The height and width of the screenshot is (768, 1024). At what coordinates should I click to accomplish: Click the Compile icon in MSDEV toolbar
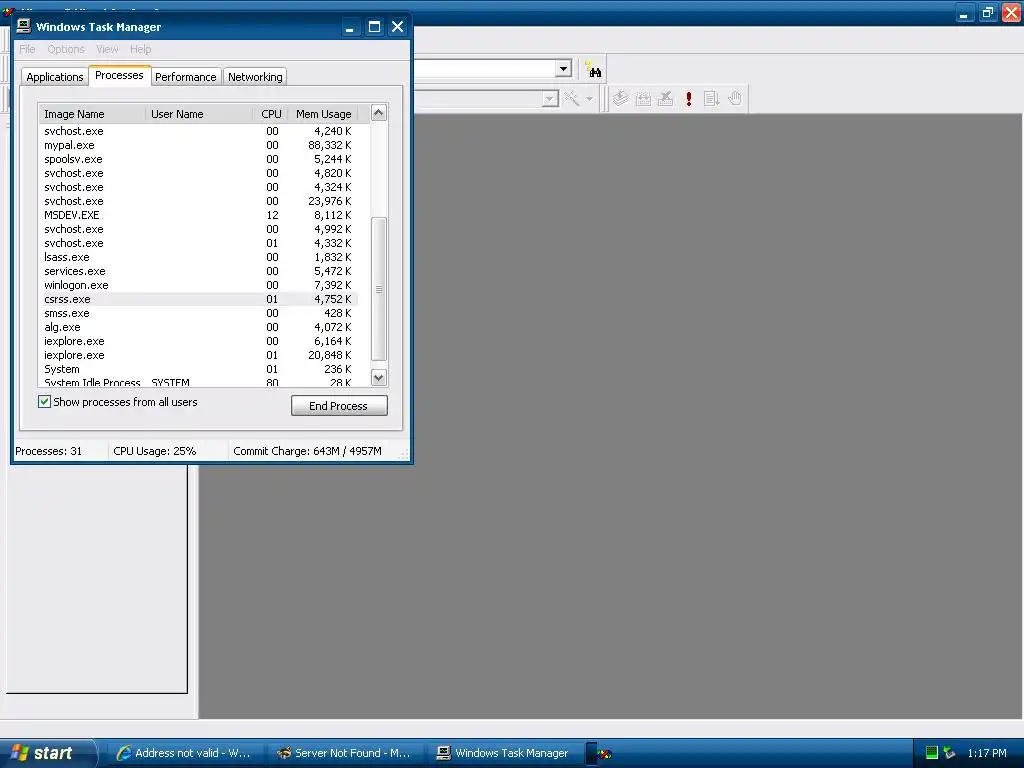click(620, 99)
